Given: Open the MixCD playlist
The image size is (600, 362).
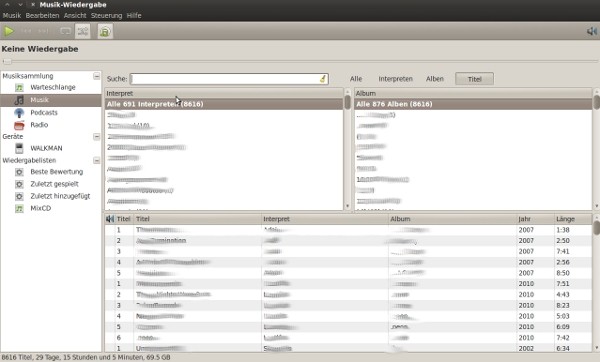Looking at the screenshot, I should 51,209.
